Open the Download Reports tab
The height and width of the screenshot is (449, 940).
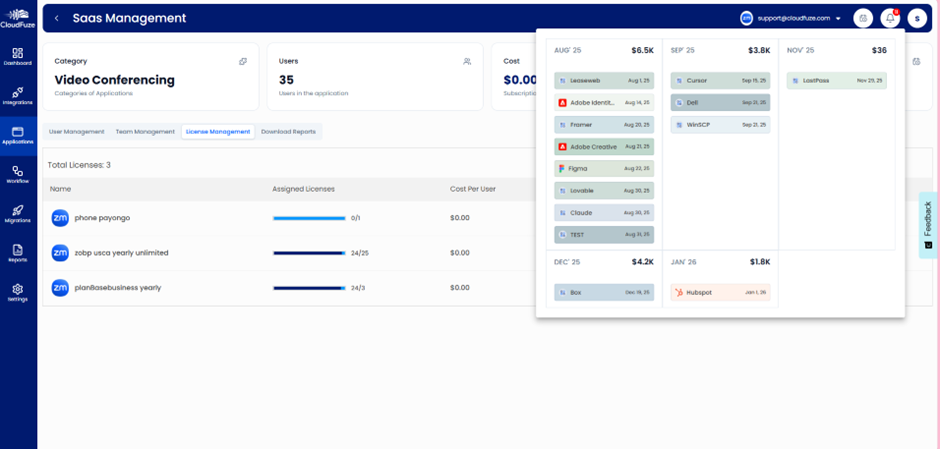click(x=288, y=131)
